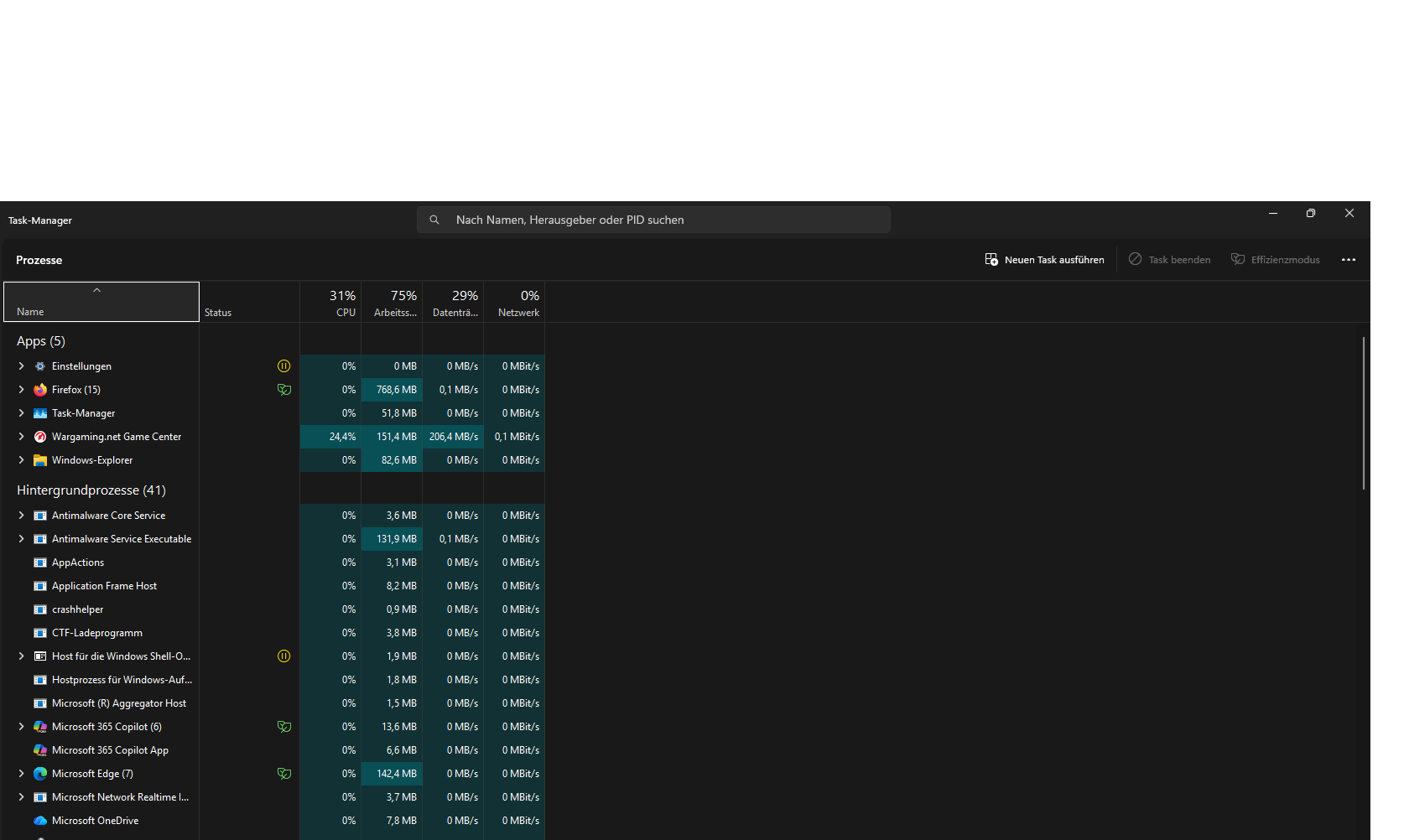1409x840 pixels.
Task: Click the Windows-Explorer folder icon
Action: coord(40,460)
